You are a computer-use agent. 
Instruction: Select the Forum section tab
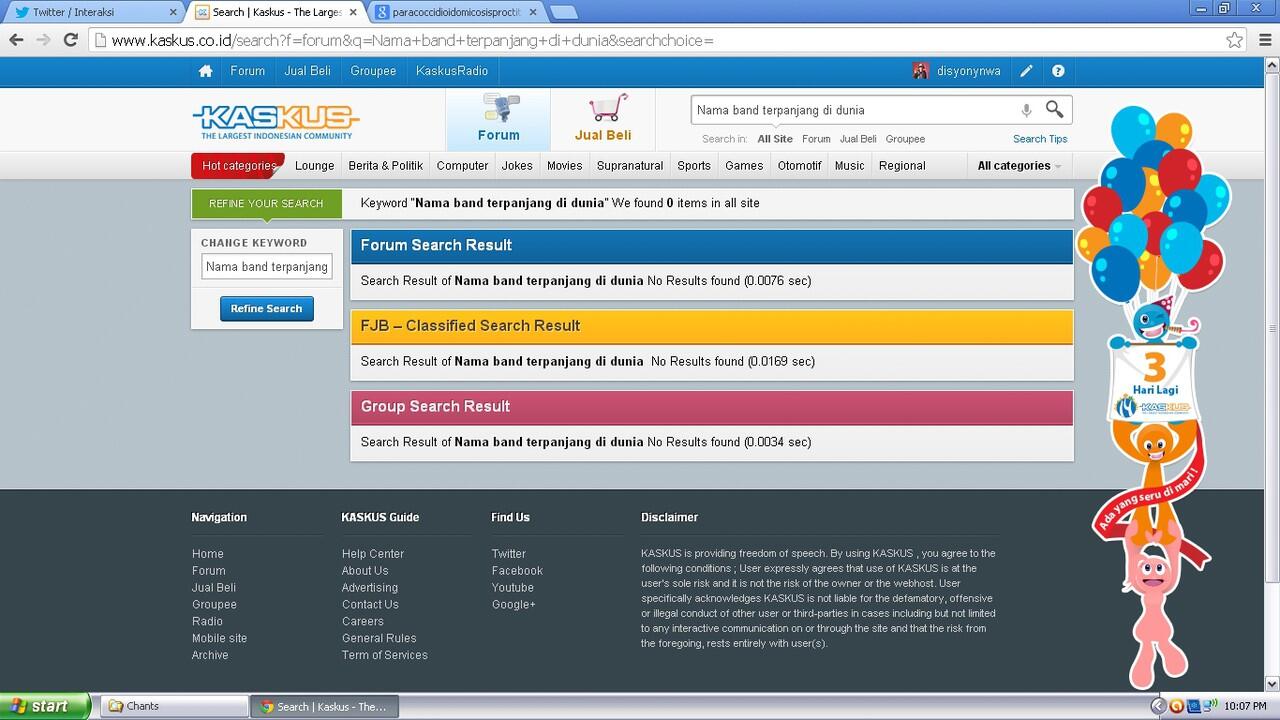(x=498, y=120)
